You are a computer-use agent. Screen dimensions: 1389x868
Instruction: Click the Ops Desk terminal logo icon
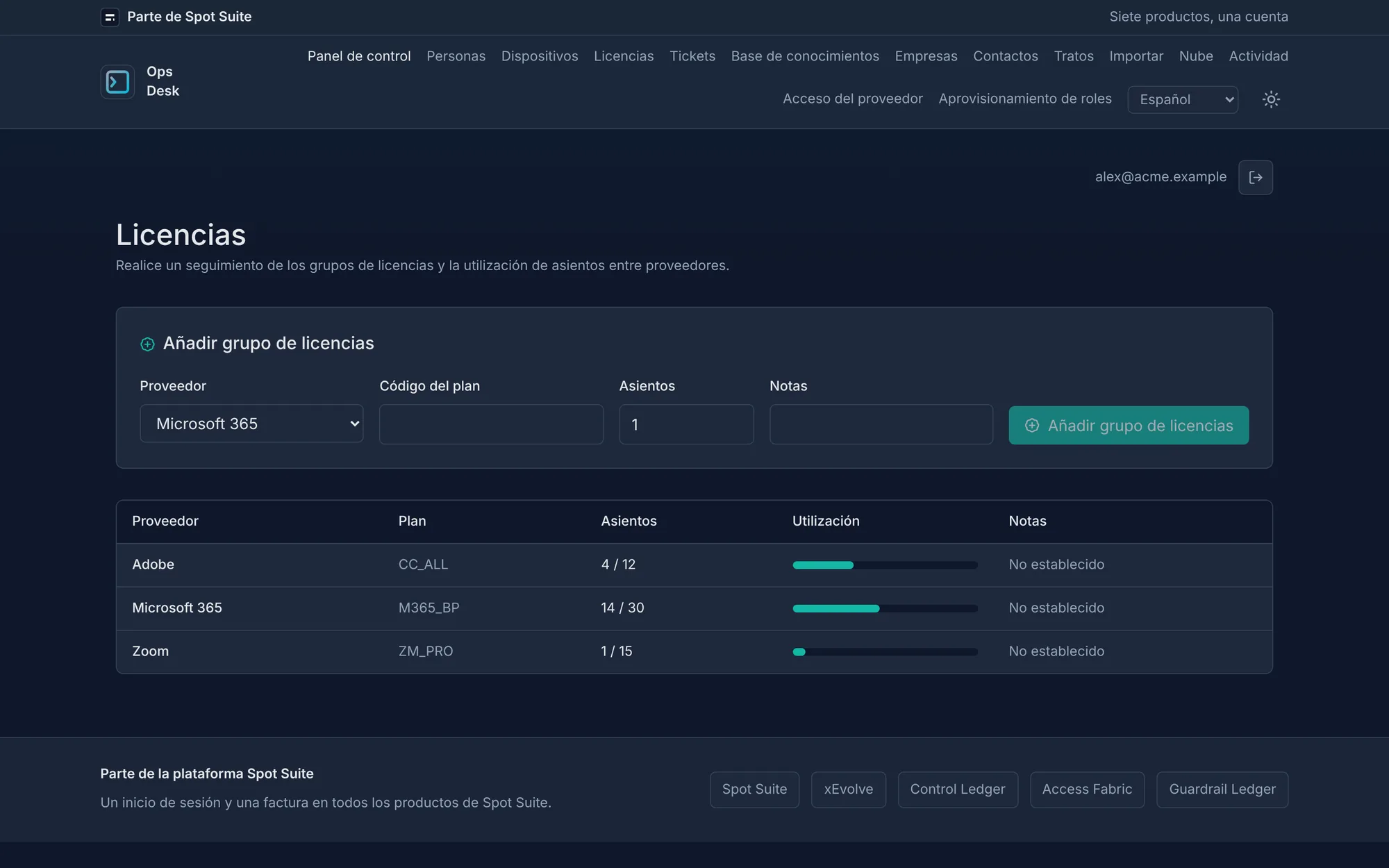117,82
